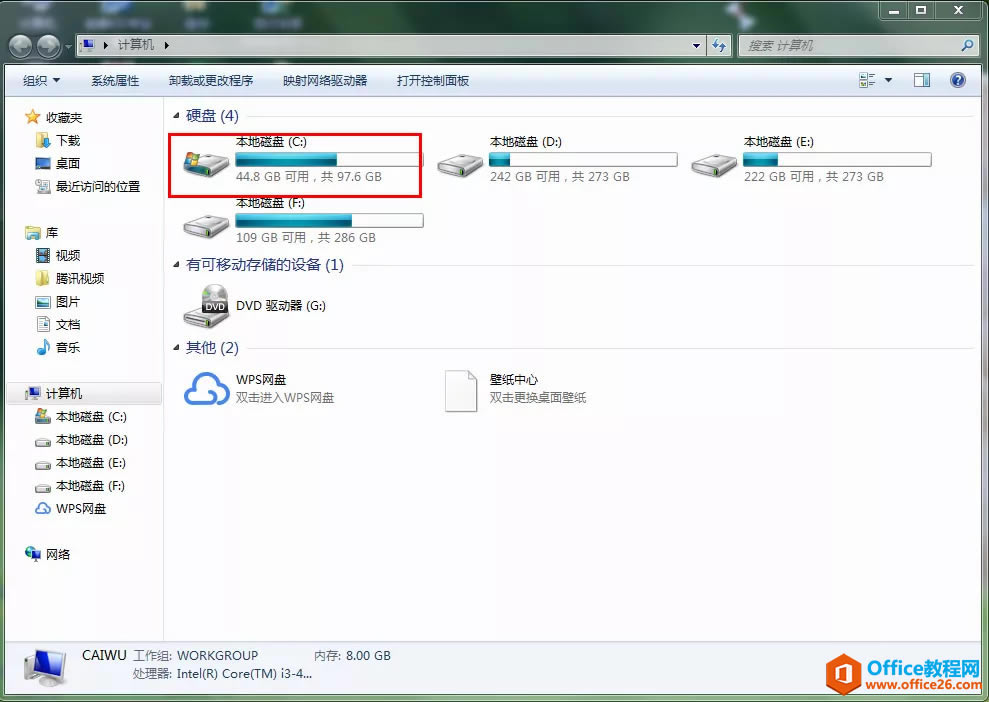Screen dimensions: 989x702
Task: Open recent pages dropdown near nav arrows
Action: 68,46
